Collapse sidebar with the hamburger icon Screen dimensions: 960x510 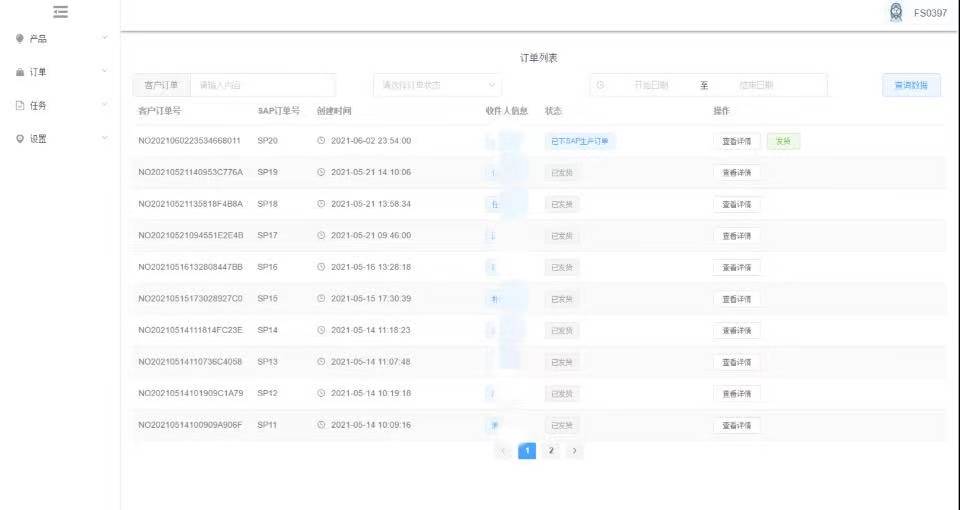click(60, 12)
